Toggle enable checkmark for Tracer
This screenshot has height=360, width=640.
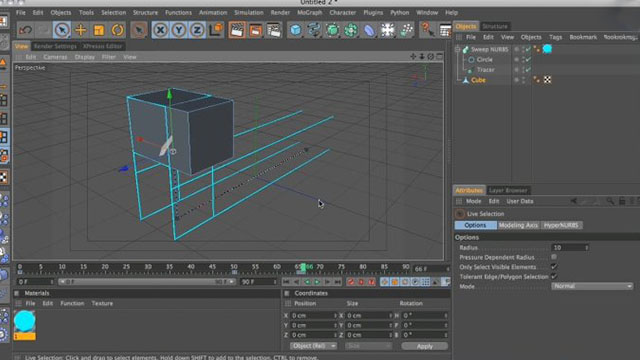tap(529, 70)
